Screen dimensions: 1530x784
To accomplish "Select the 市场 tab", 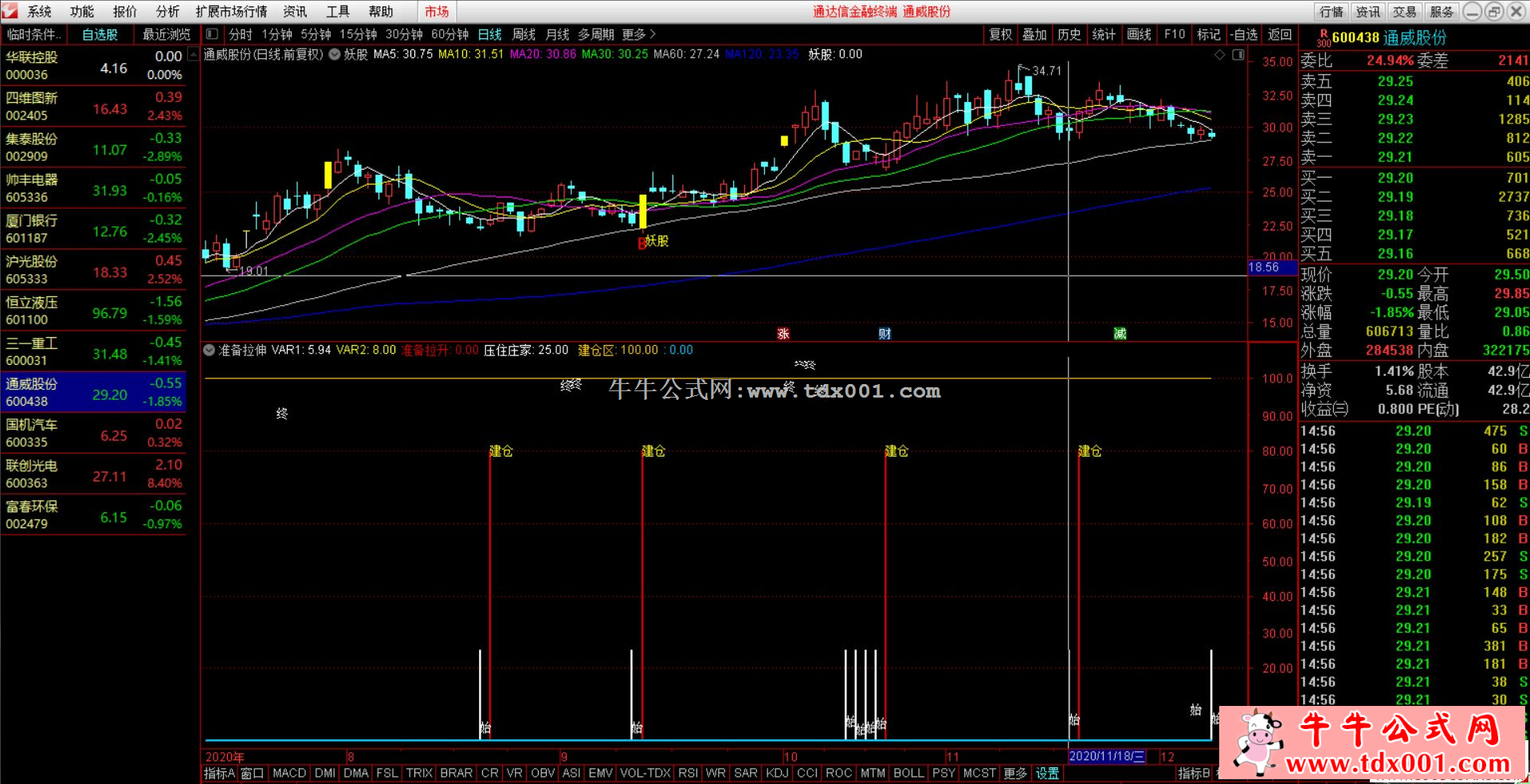I will [x=437, y=11].
